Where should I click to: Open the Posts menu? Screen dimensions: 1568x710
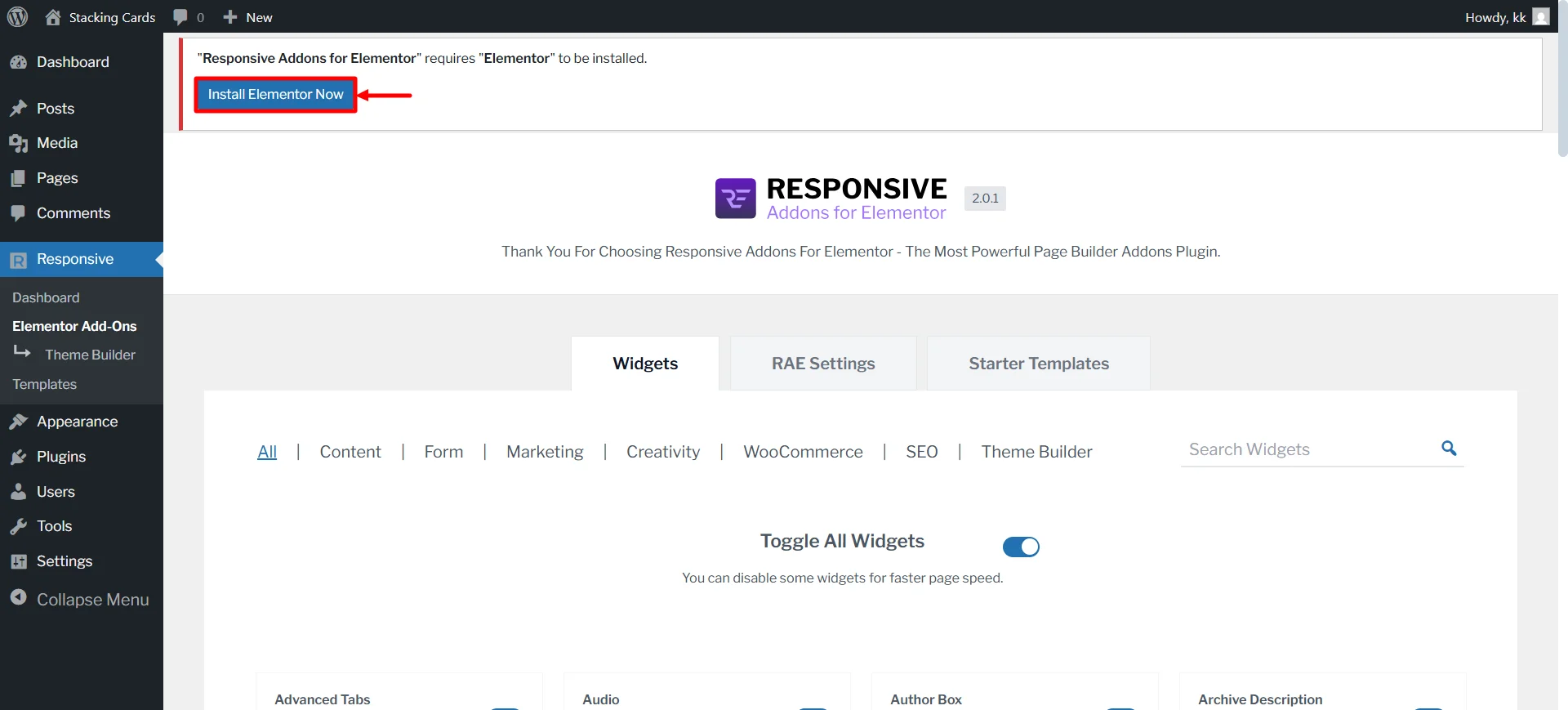pos(82,109)
